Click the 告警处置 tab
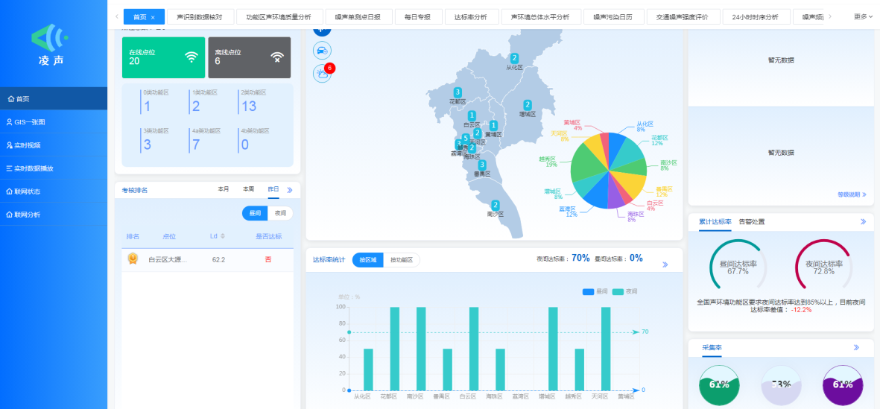Screen dimensions: 880x409 (x=752, y=221)
